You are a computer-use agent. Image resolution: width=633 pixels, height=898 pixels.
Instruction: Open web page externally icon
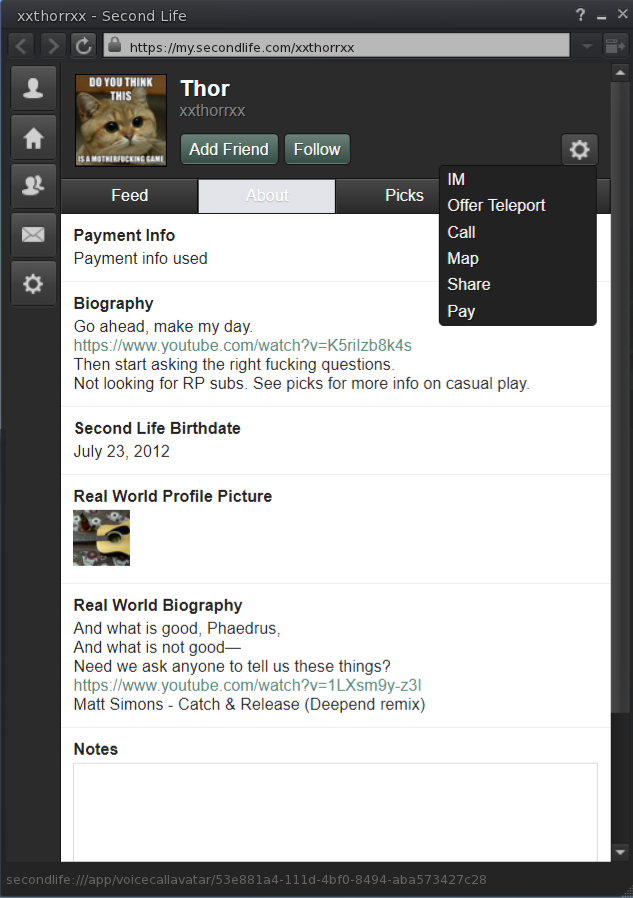616,45
